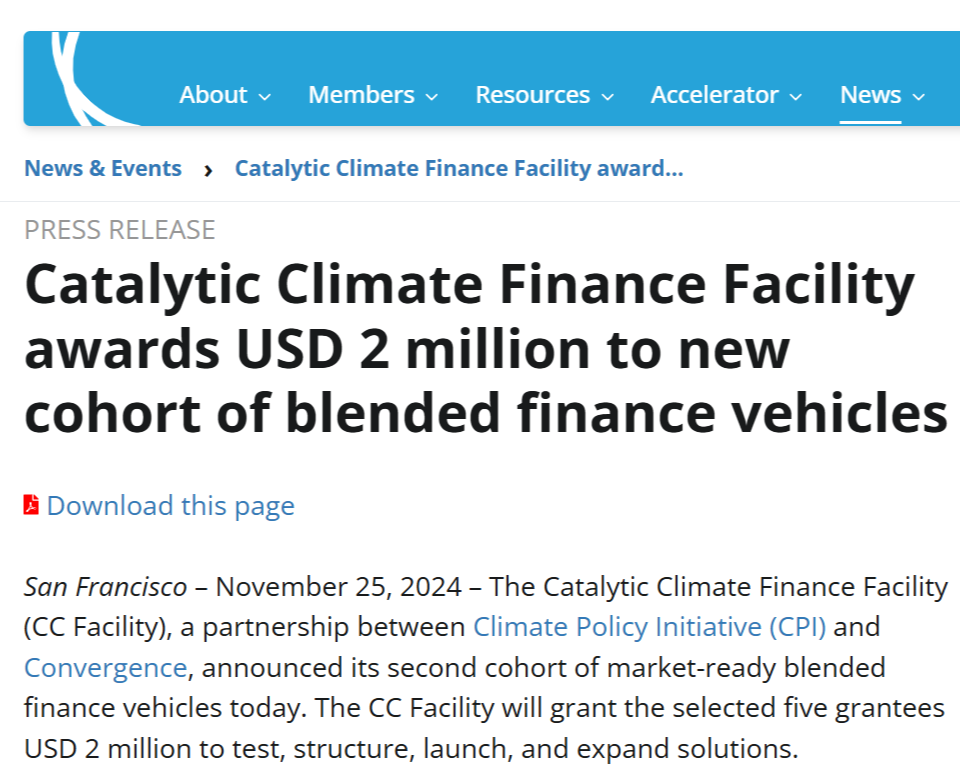This screenshot has height=768, width=960.
Task: Expand the News menu chevron
Action: [x=918, y=97]
